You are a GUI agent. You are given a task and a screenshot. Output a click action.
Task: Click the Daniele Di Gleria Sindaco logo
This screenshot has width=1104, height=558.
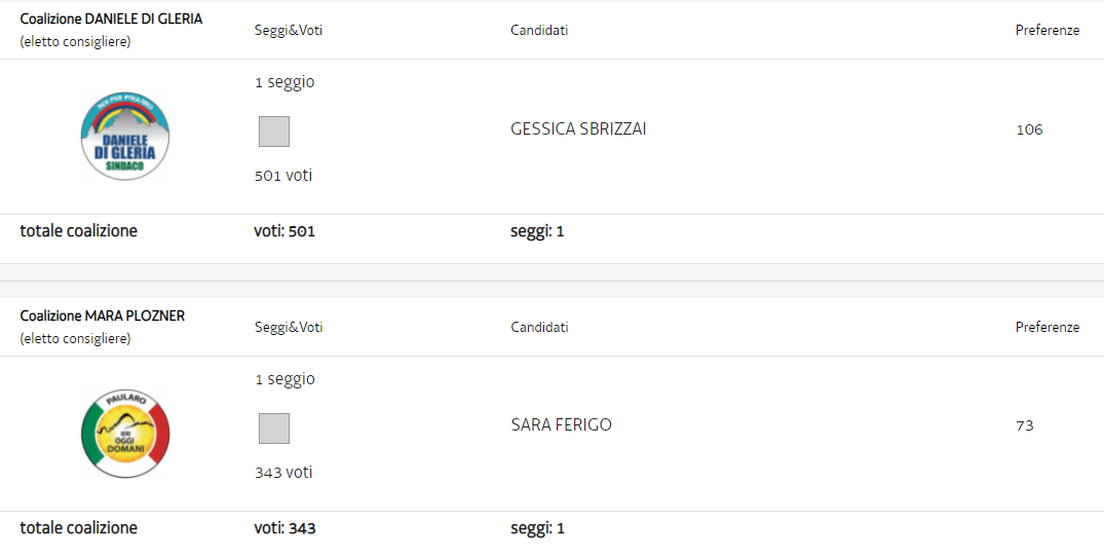(125, 137)
